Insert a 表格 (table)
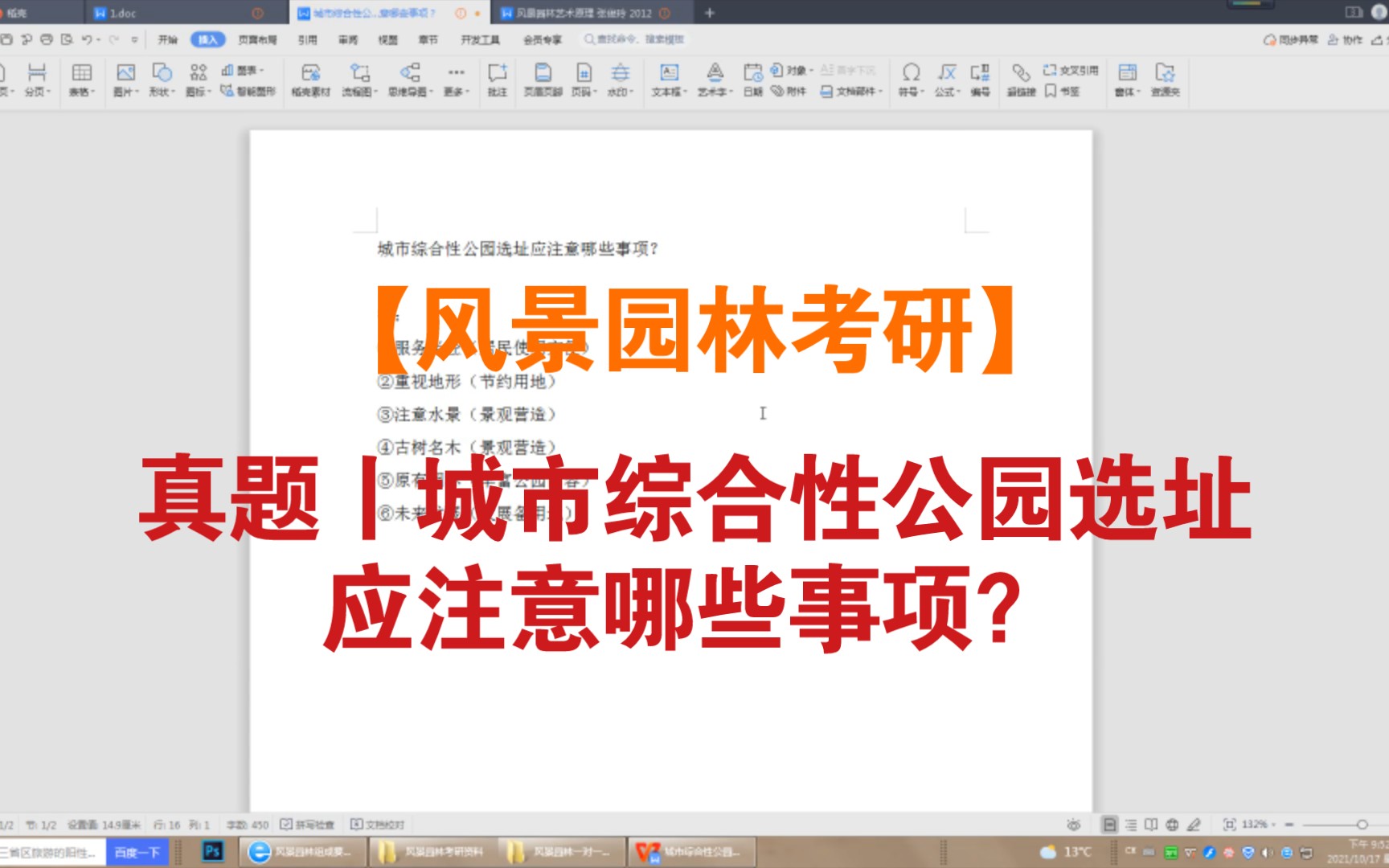This screenshot has width=1389, height=868. 80,78
